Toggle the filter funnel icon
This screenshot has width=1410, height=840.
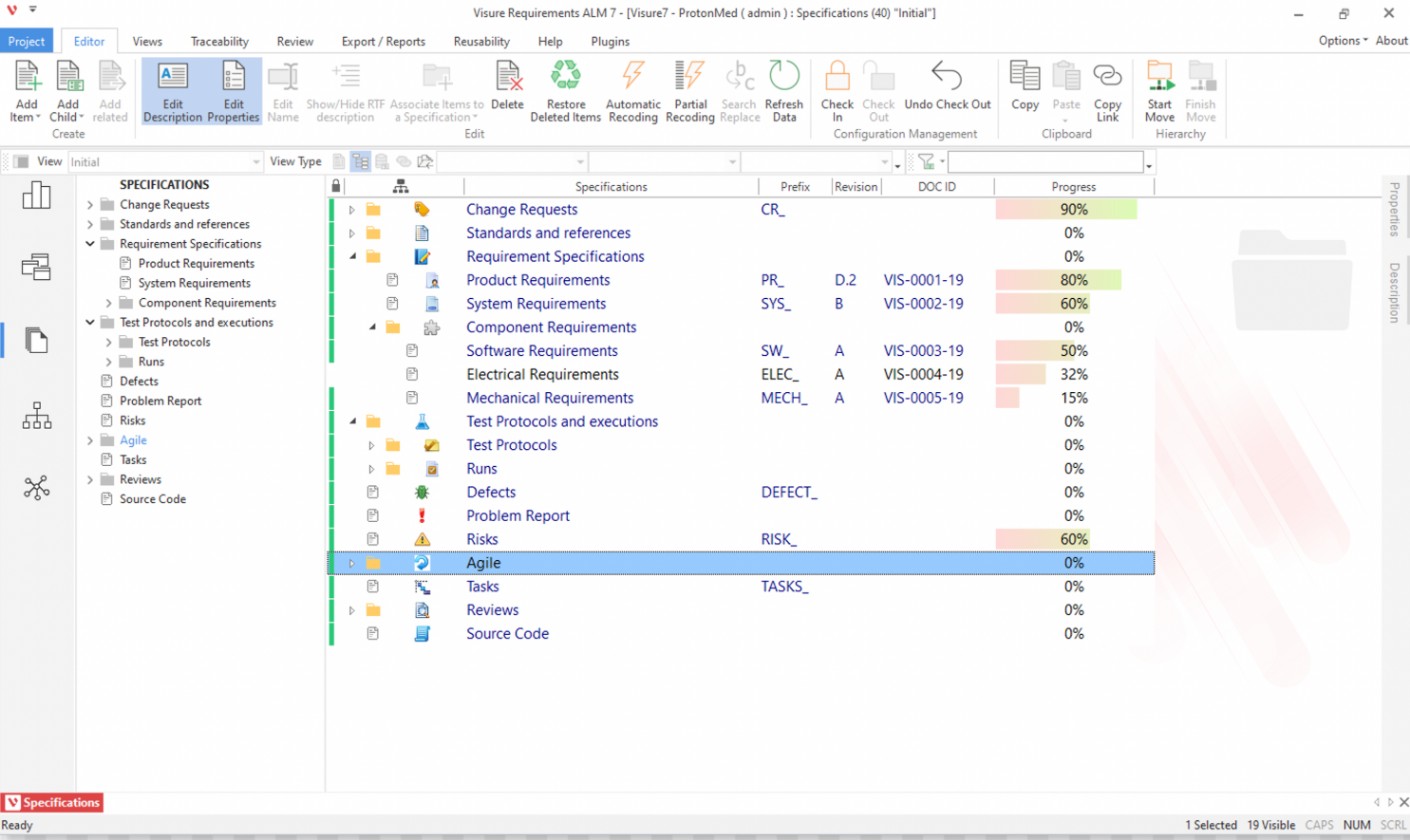point(926,162)
